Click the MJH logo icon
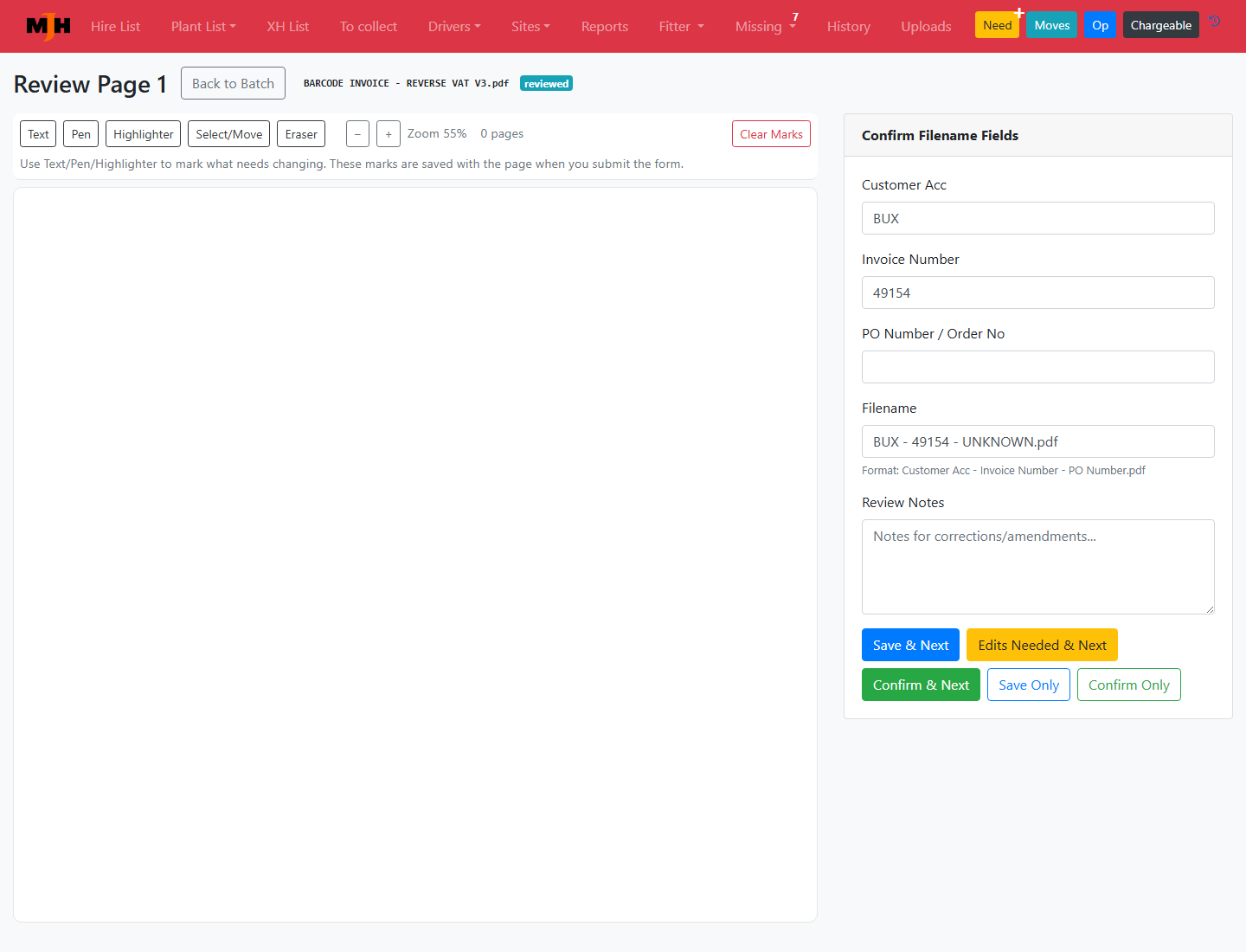The image size is (1246, 952). click(48, 26)
